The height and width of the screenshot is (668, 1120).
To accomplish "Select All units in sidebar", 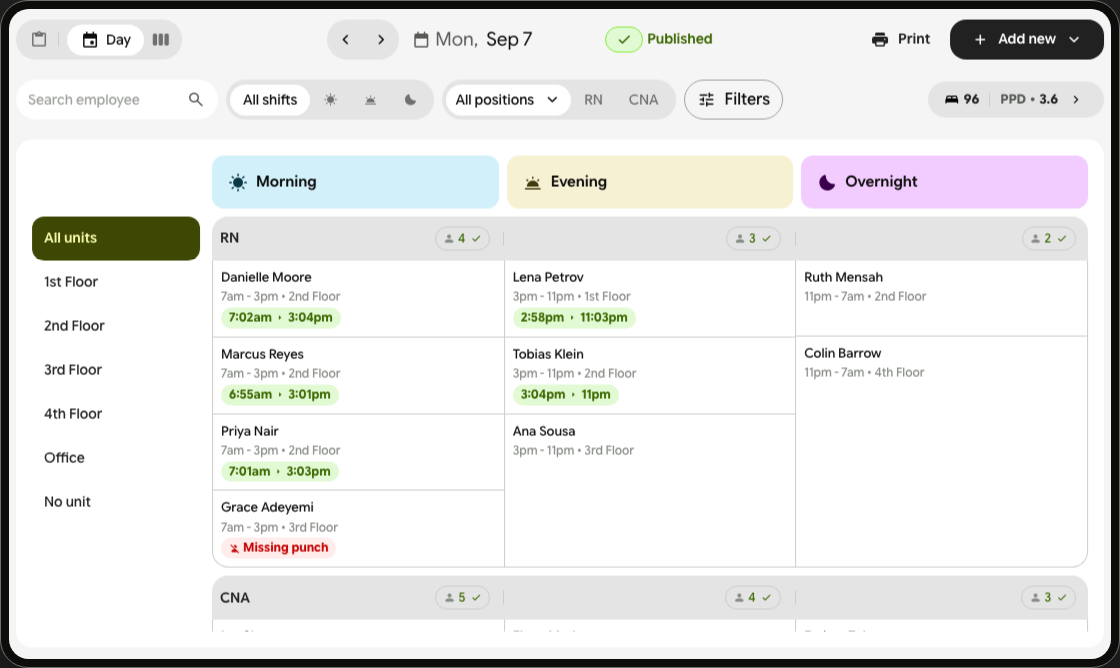I will [x=116, y=238].
